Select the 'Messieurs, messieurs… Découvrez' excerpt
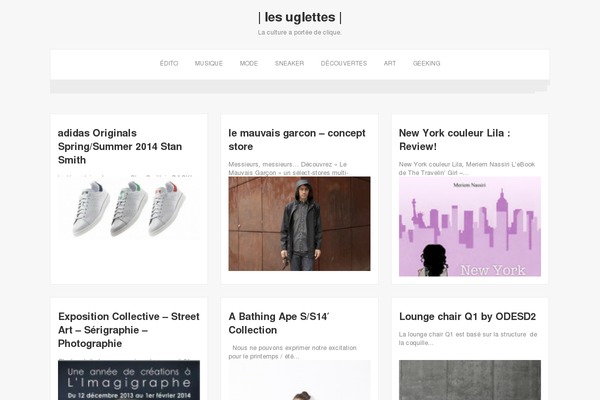Screen dimensions: 600x400 [288, 168]
